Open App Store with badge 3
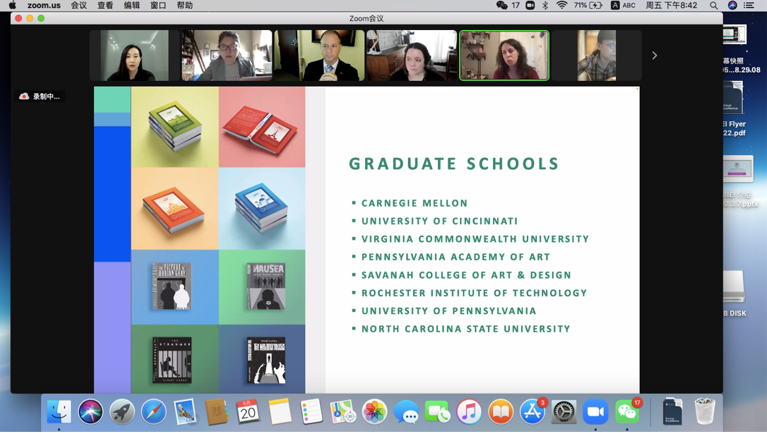767x433 pixels. (x=532, y=411)
